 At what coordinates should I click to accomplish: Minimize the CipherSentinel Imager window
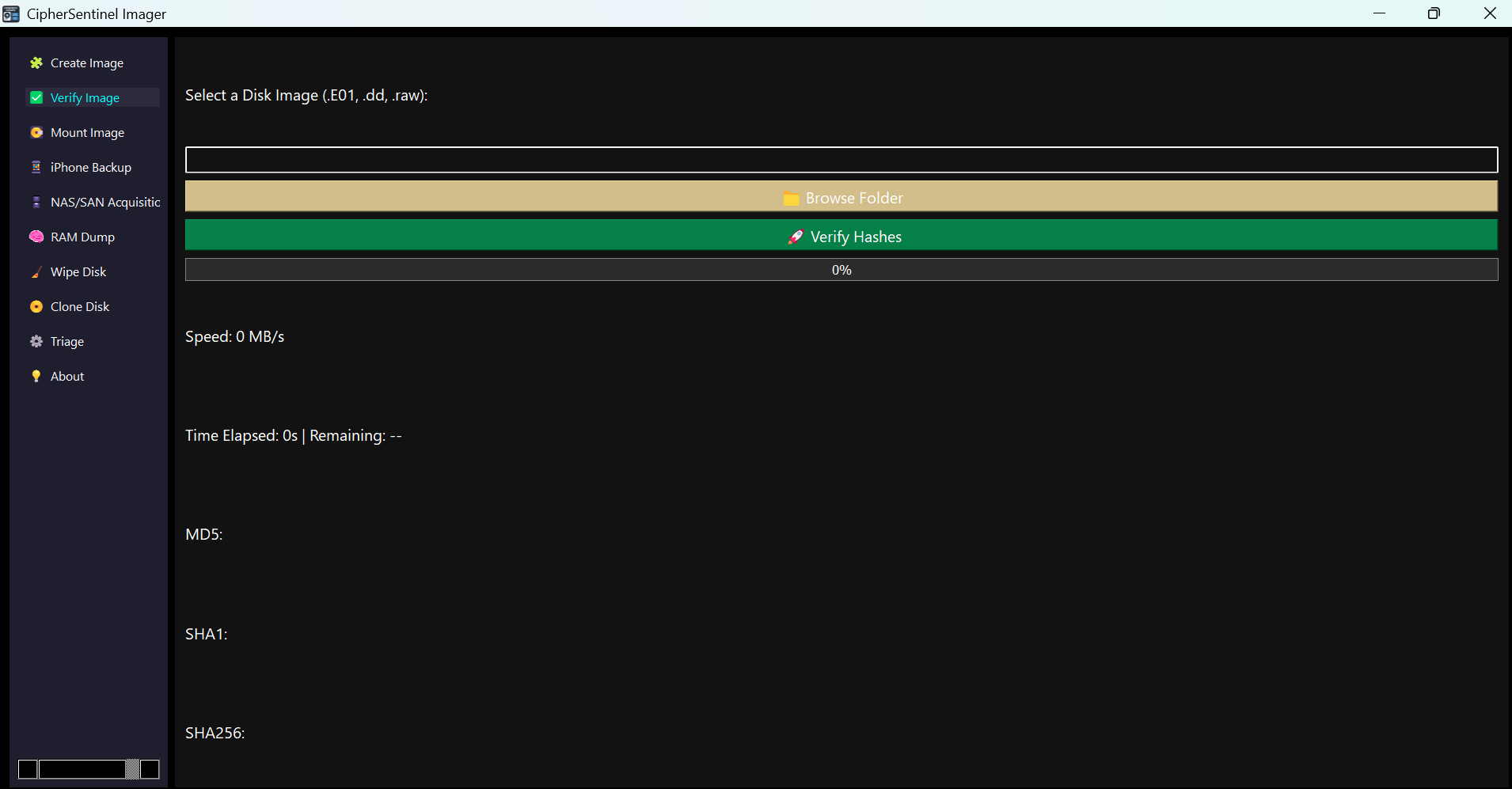click(x=1380, y=13)
